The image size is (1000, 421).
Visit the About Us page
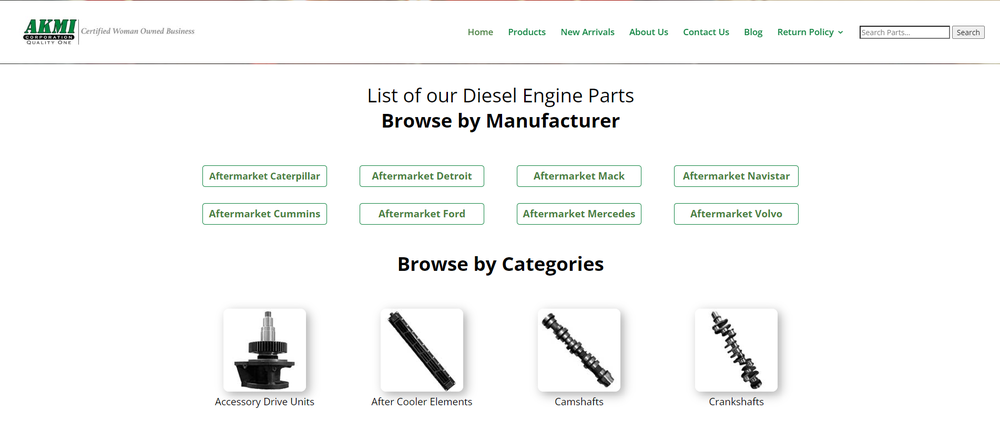pyautogui.click(x=649, y=32)
